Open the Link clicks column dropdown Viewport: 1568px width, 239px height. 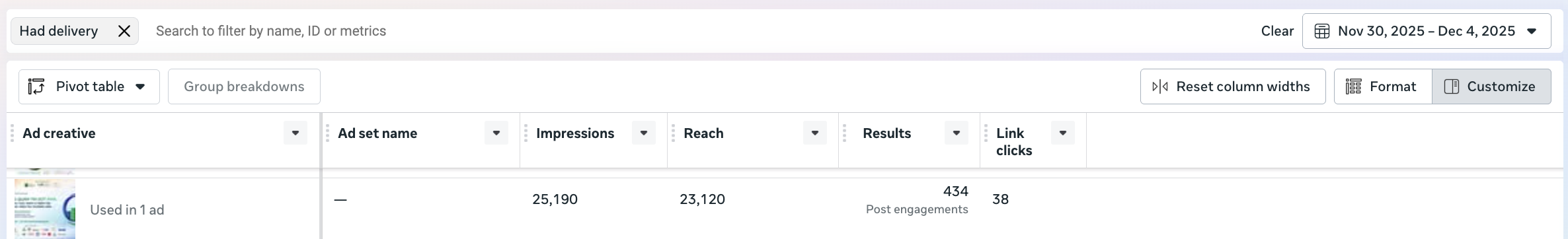tap(1063, 133)
